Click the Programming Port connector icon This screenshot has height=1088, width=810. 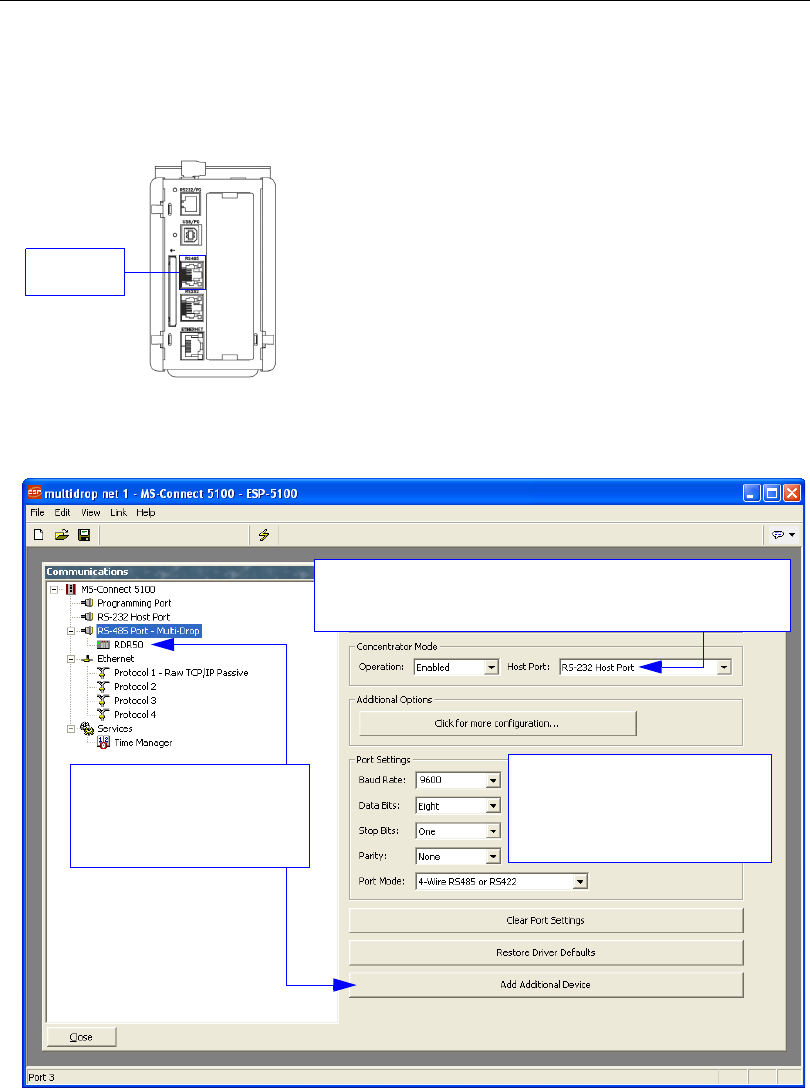point(87,603)
